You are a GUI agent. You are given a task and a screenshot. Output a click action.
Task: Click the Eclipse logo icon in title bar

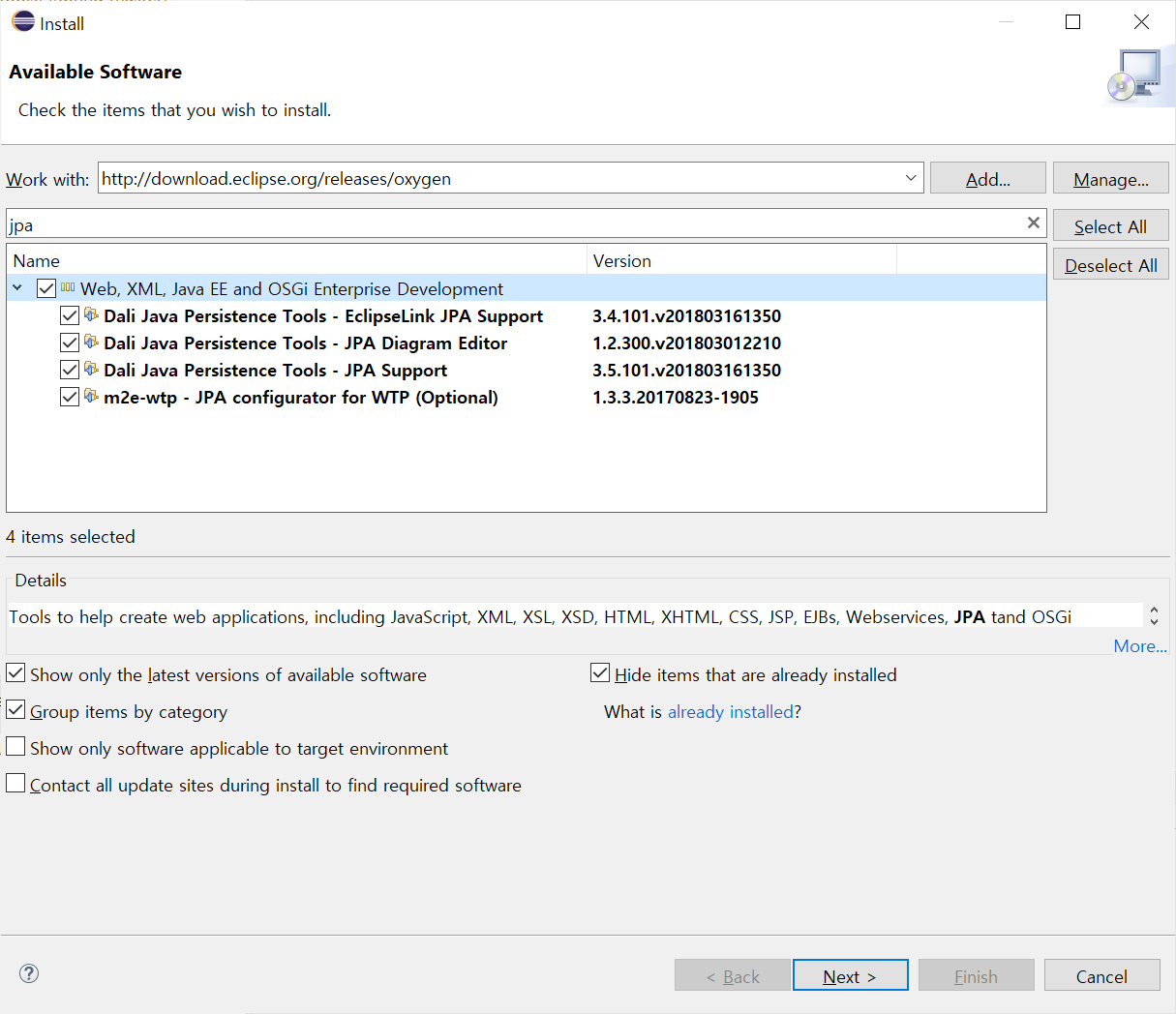[23, 21]
